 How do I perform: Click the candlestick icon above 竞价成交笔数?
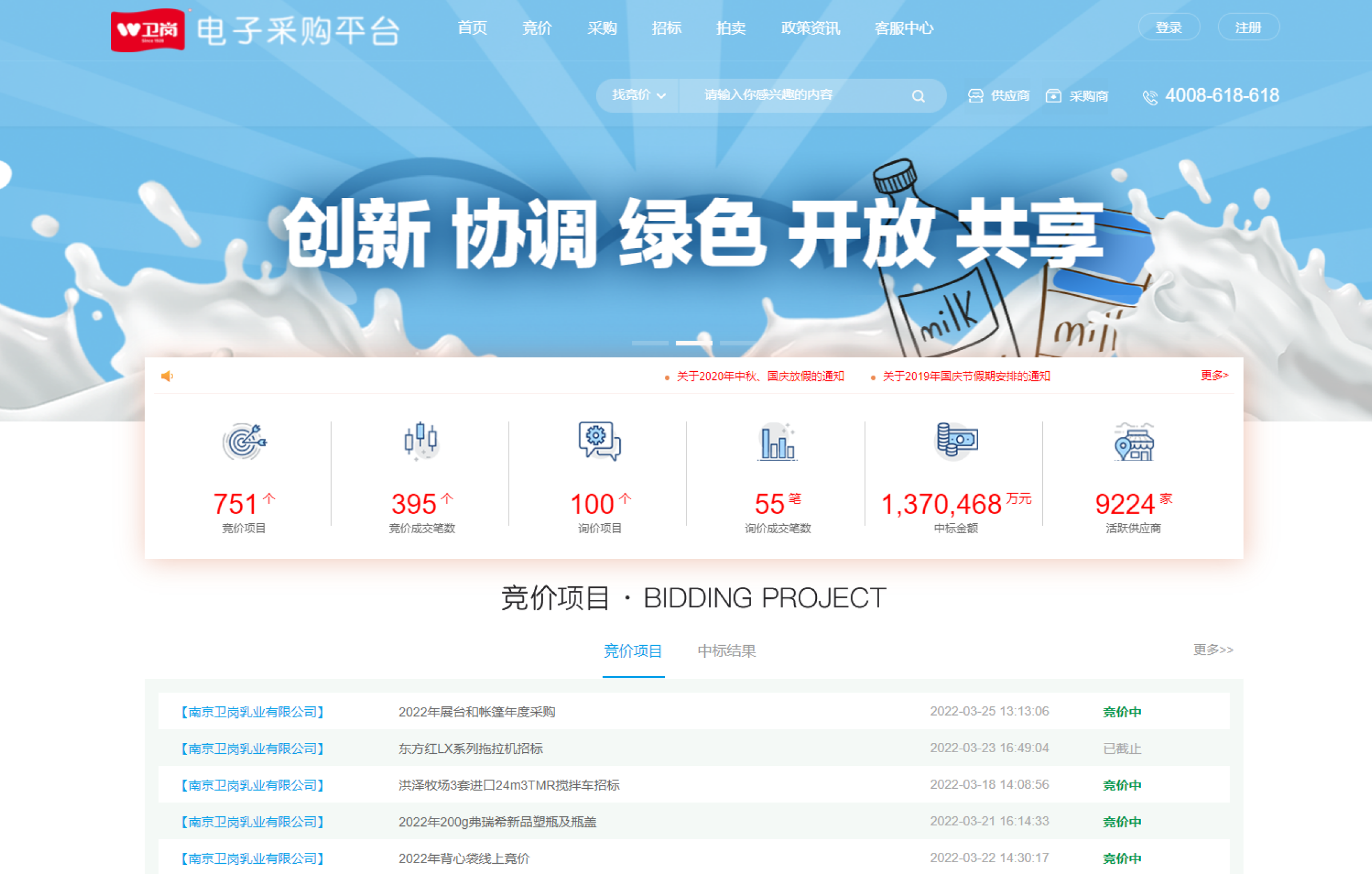(421, 440)
